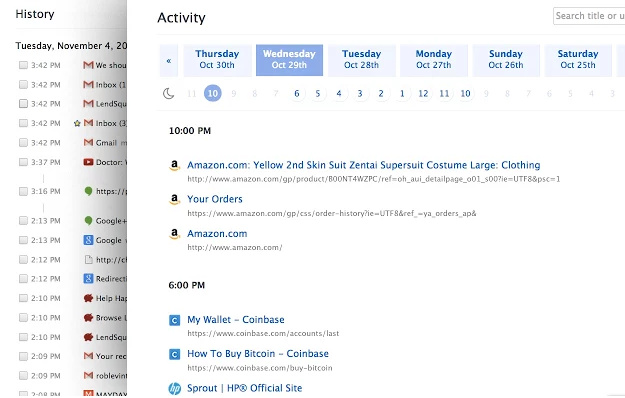Click the Amazon icon beside Amazon.com entry
This screenshot has width=625, height=398.
pos(174,234)
